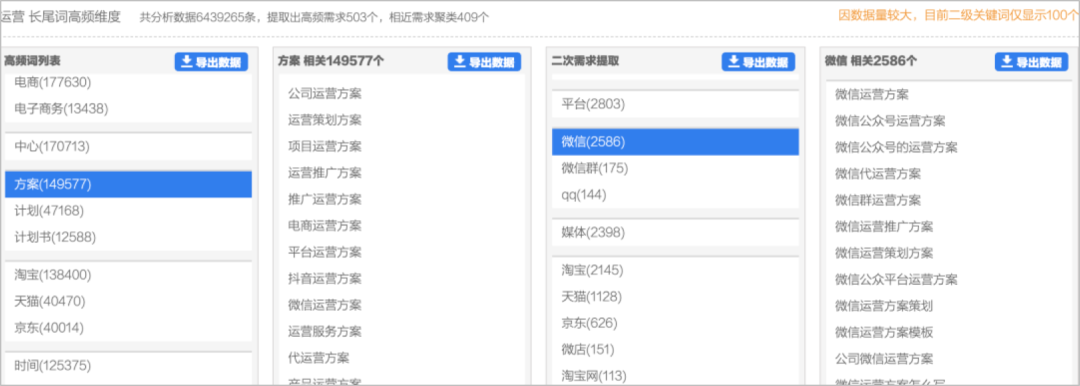The height and width of the screenshot is (386, 1080).
Task: Select highlighted 微信(2586) item
Action: pos(676,142)
